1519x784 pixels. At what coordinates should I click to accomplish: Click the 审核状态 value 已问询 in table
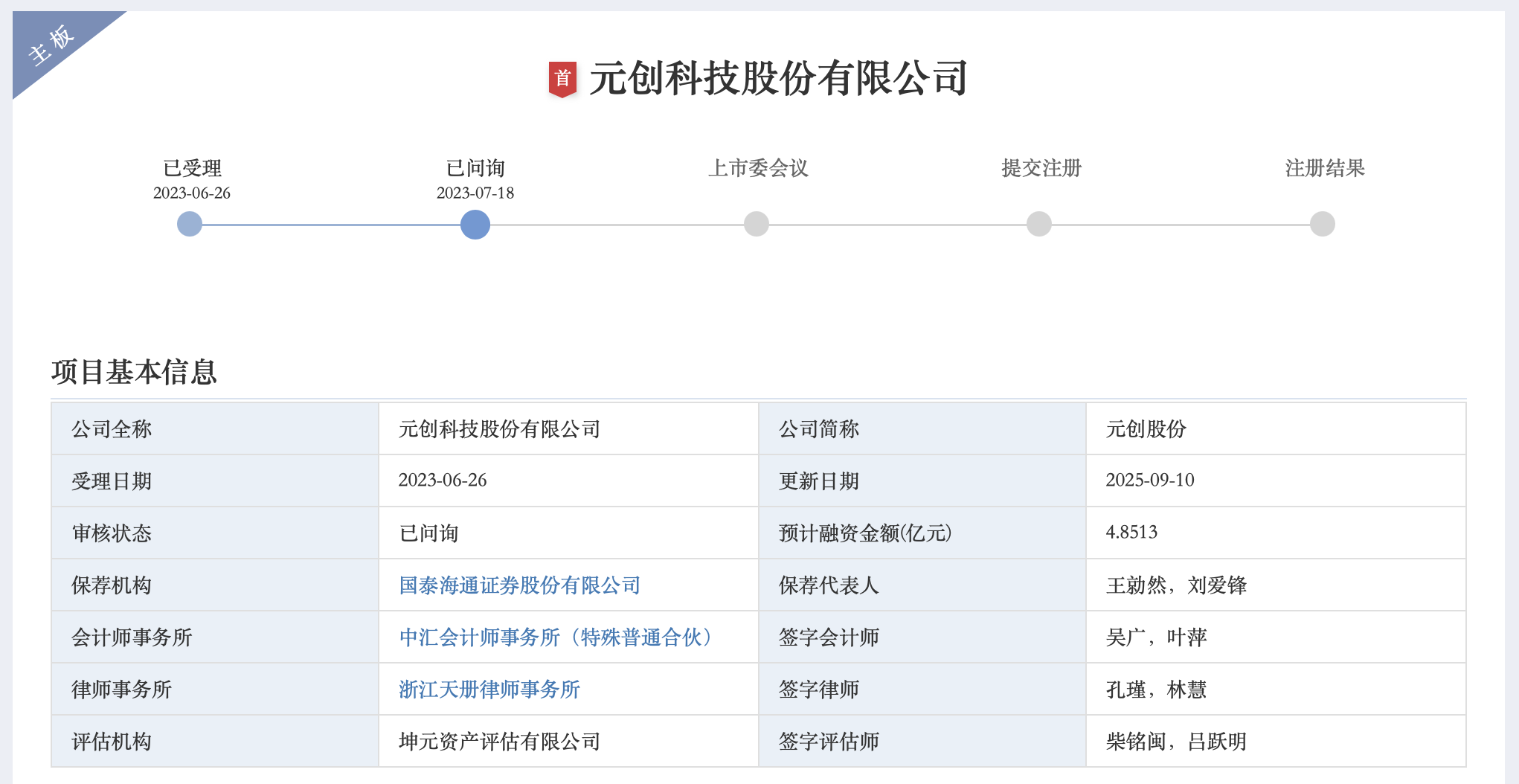429,533
